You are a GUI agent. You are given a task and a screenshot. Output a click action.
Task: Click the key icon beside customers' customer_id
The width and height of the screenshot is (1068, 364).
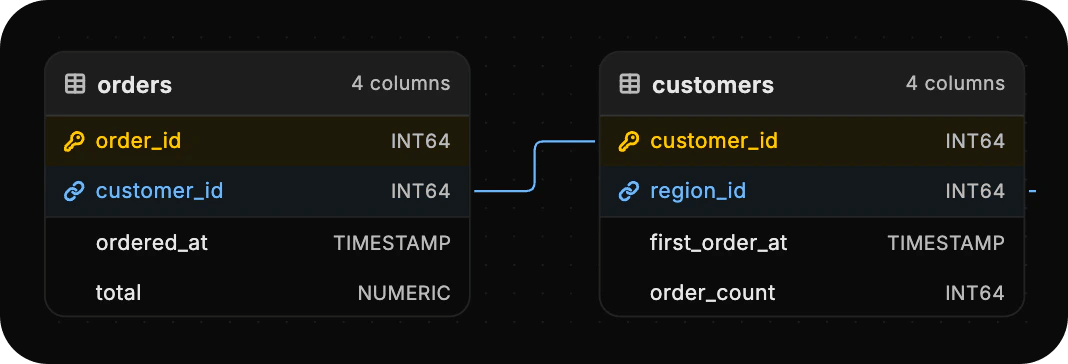628,142
